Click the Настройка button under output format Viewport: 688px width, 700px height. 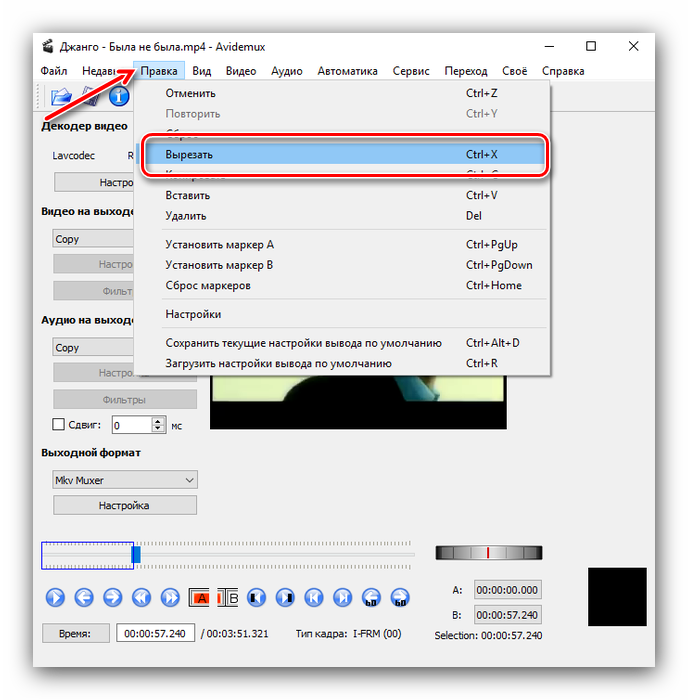pos(125,505)
